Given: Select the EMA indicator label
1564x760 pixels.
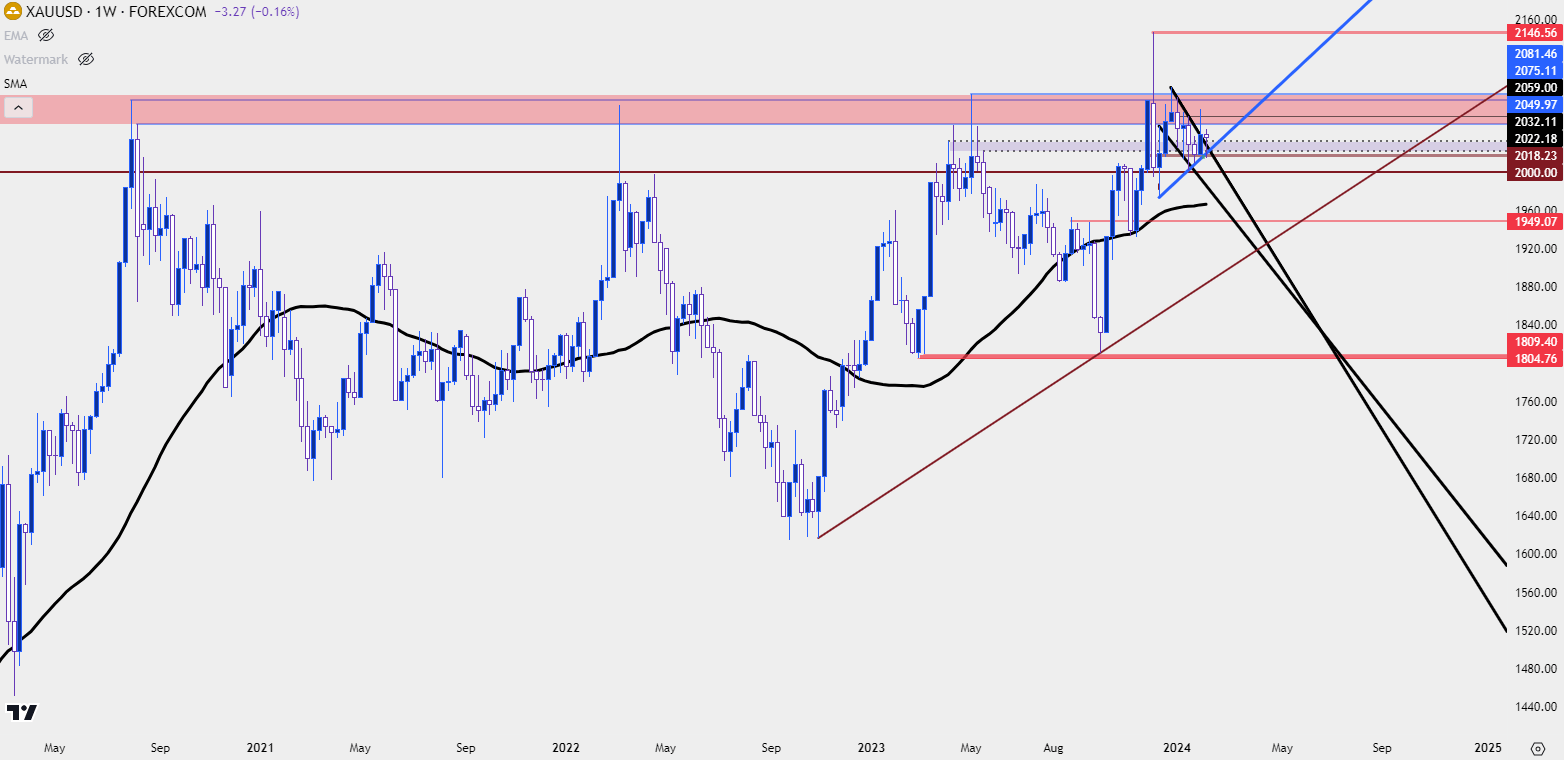Looking at the screenshot, I should (17, 35).
